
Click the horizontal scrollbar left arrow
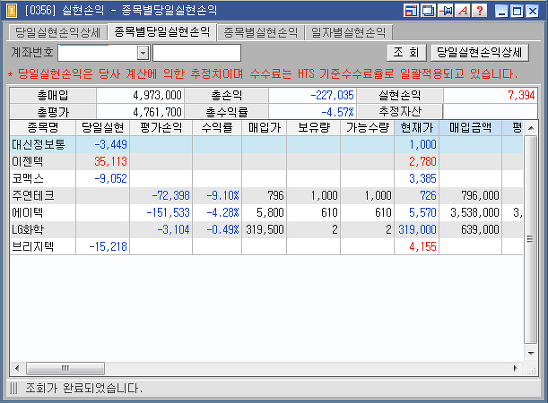tap(17, 368)
